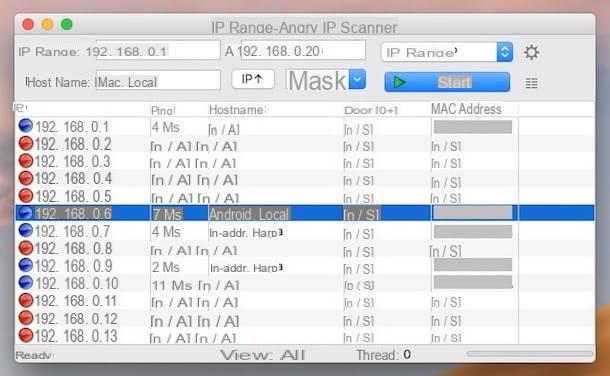Click the blue status icon for 192.168.0.6
This screenshot has width=610, height=376.
click(x=26, y=213)
